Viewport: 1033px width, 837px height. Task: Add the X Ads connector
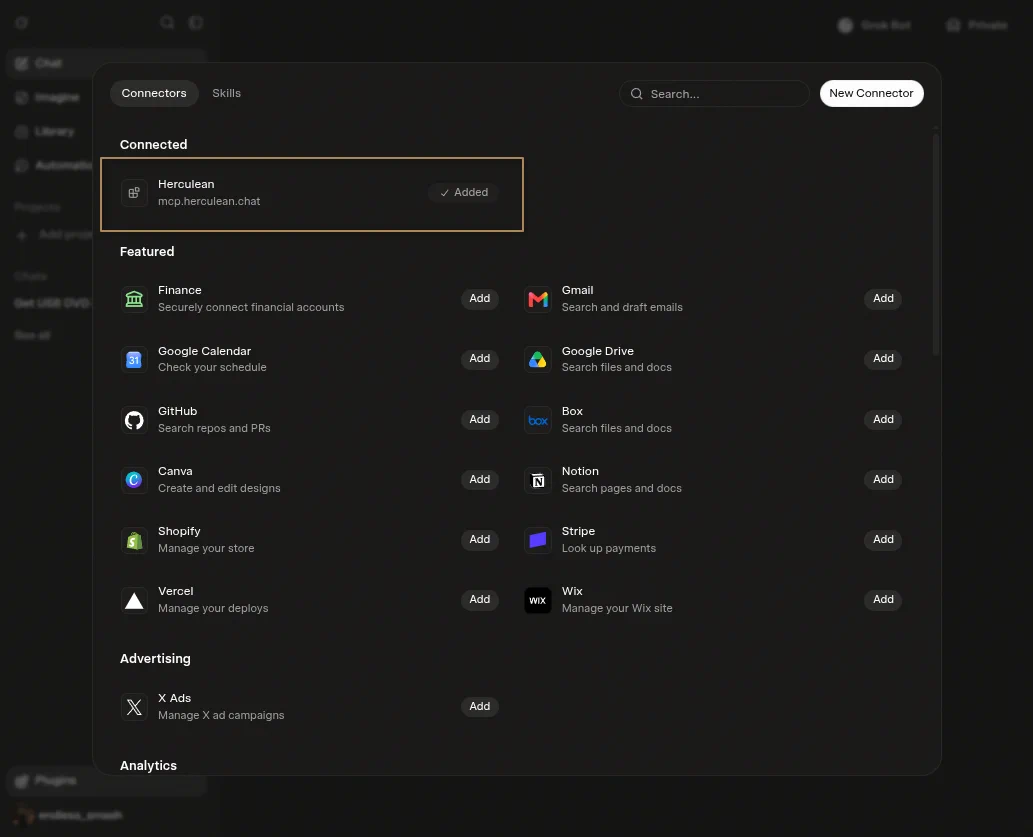pos(480,706)
